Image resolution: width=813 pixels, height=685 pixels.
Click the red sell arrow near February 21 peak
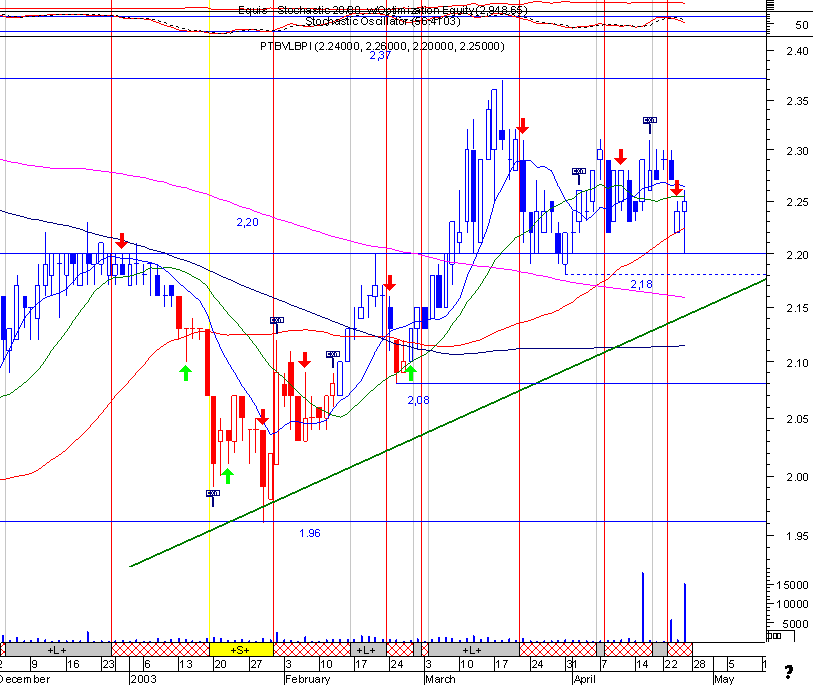[389, 283]
